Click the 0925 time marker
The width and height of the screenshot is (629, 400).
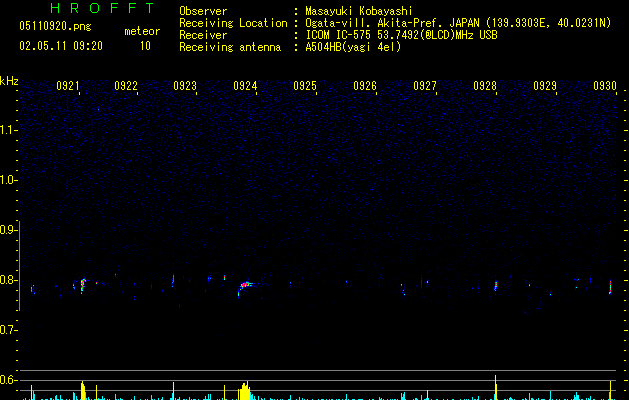coord(305,86)
